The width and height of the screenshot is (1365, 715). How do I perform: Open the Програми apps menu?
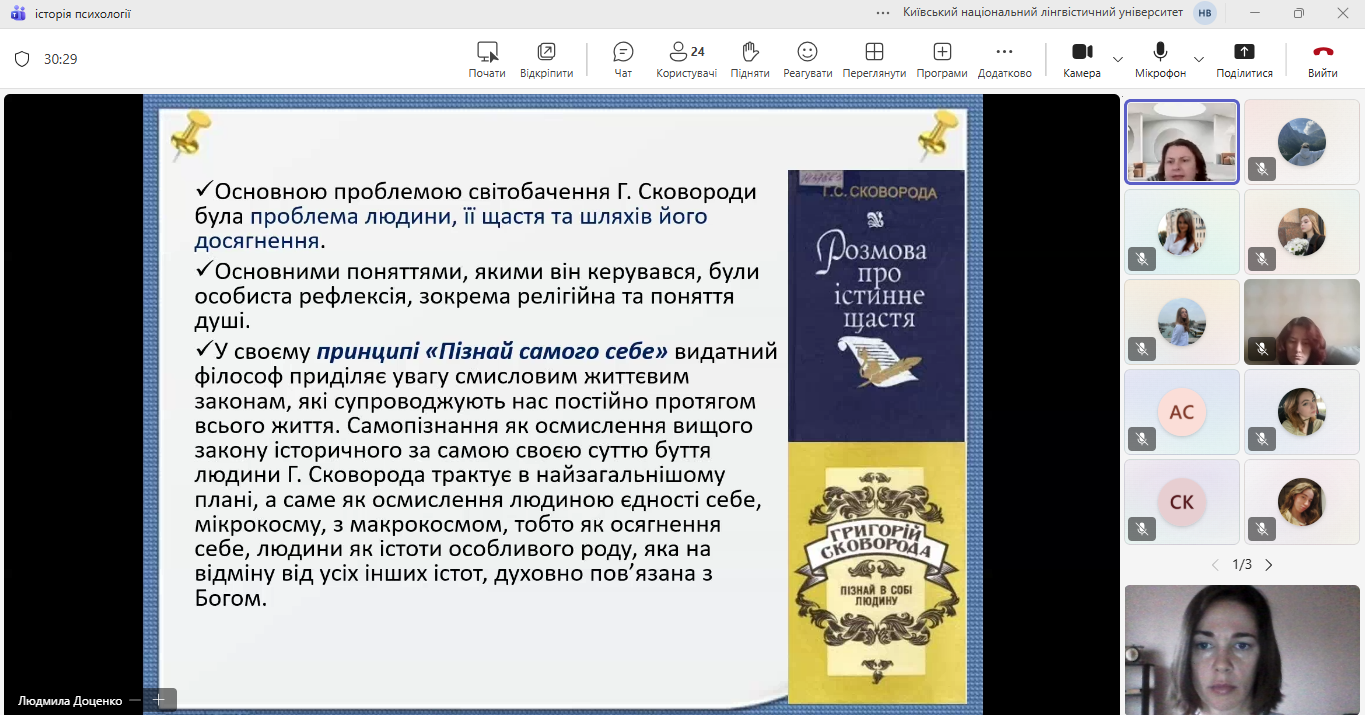tap(941, 59)
